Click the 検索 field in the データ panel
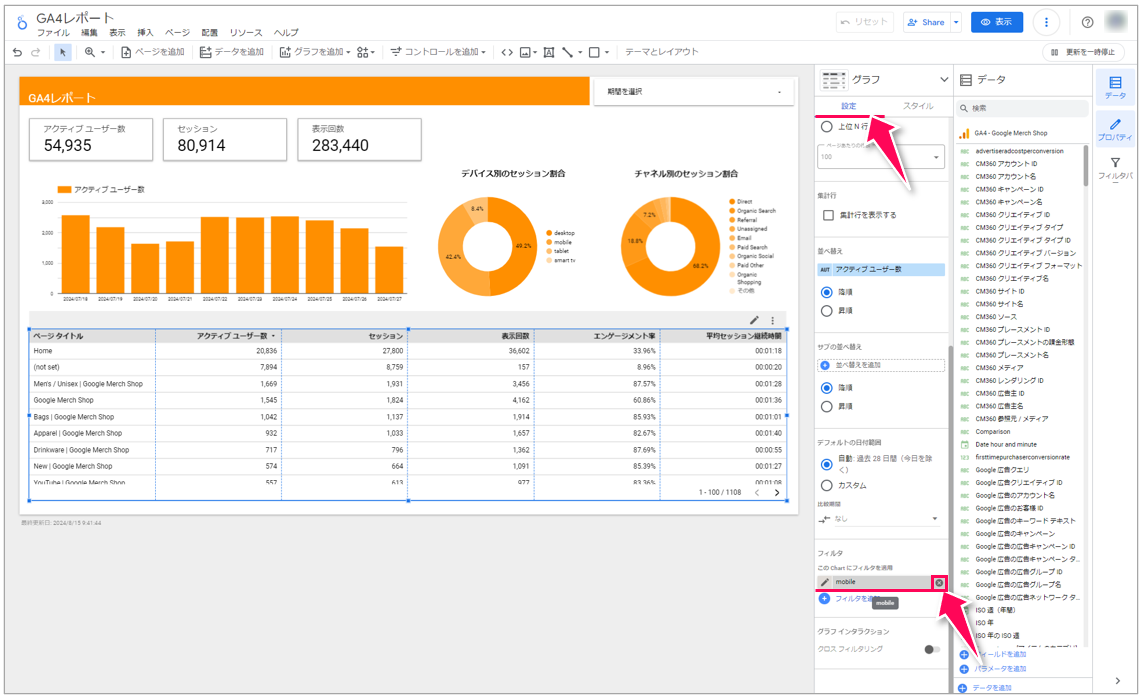The height and width of the screenshot is (698, 1141). [x=1022, y=108]
